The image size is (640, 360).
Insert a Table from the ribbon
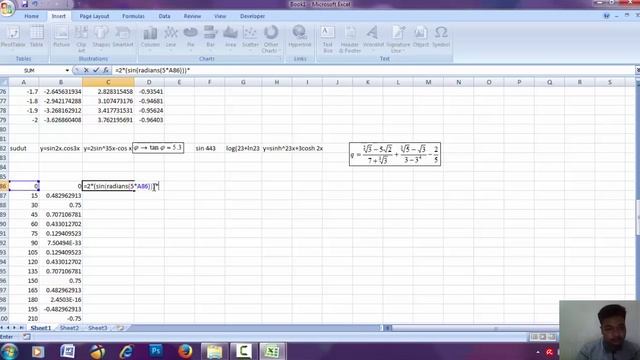tap(36, 37)
